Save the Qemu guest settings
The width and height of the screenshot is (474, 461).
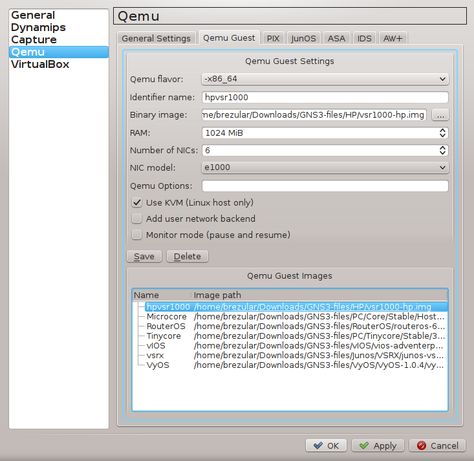pyautogui.click(x=144, y=256)
